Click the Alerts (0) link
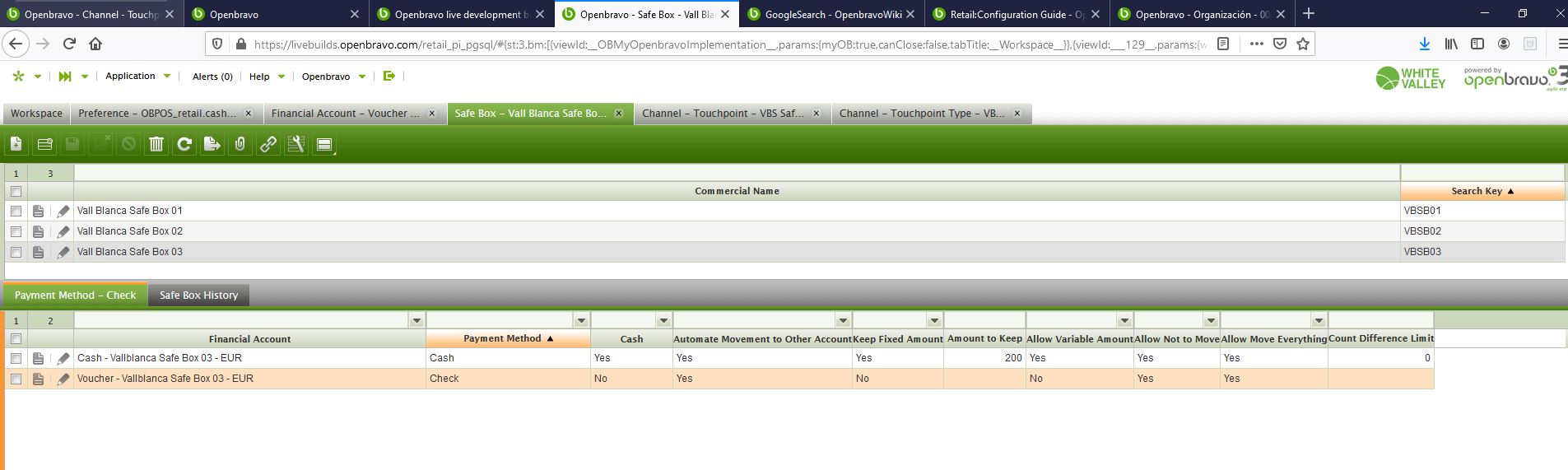1568x470 pixels. tap(212, 77)
